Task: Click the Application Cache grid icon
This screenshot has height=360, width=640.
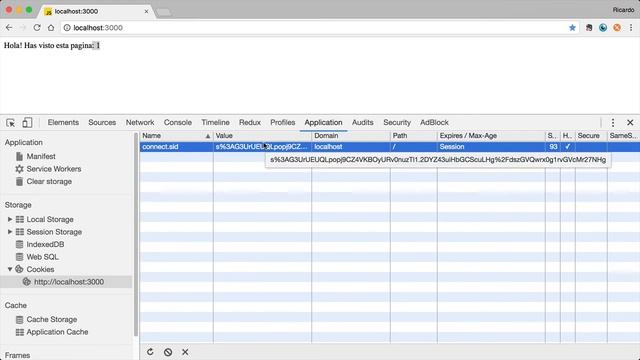Action: [x=20, y=332]
